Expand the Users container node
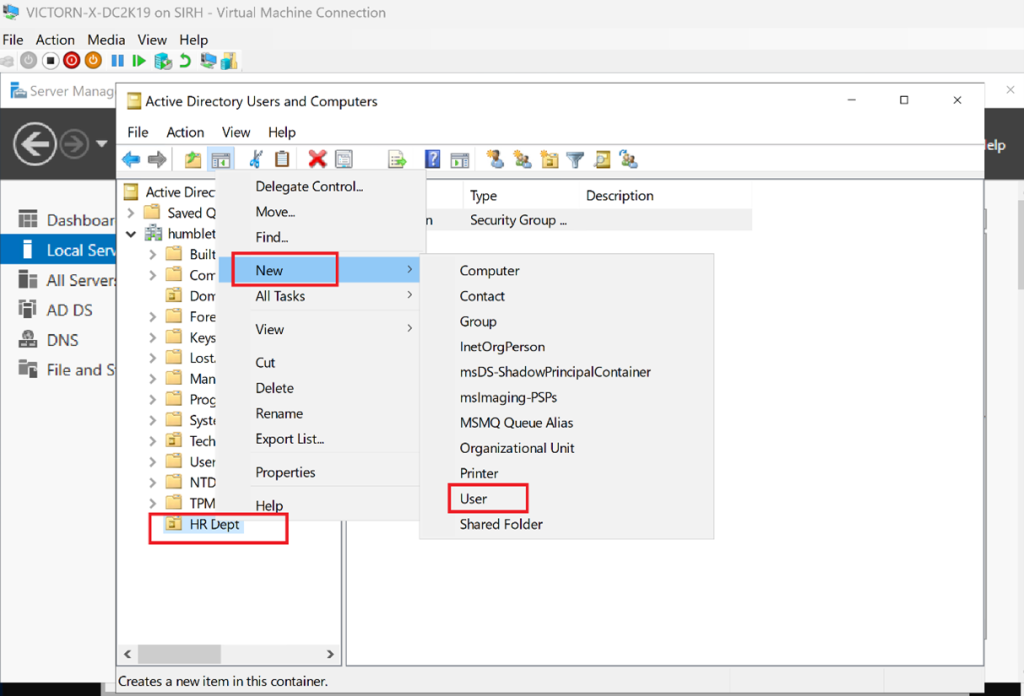This screenshot has height=696, width=1024. point(152,462)
